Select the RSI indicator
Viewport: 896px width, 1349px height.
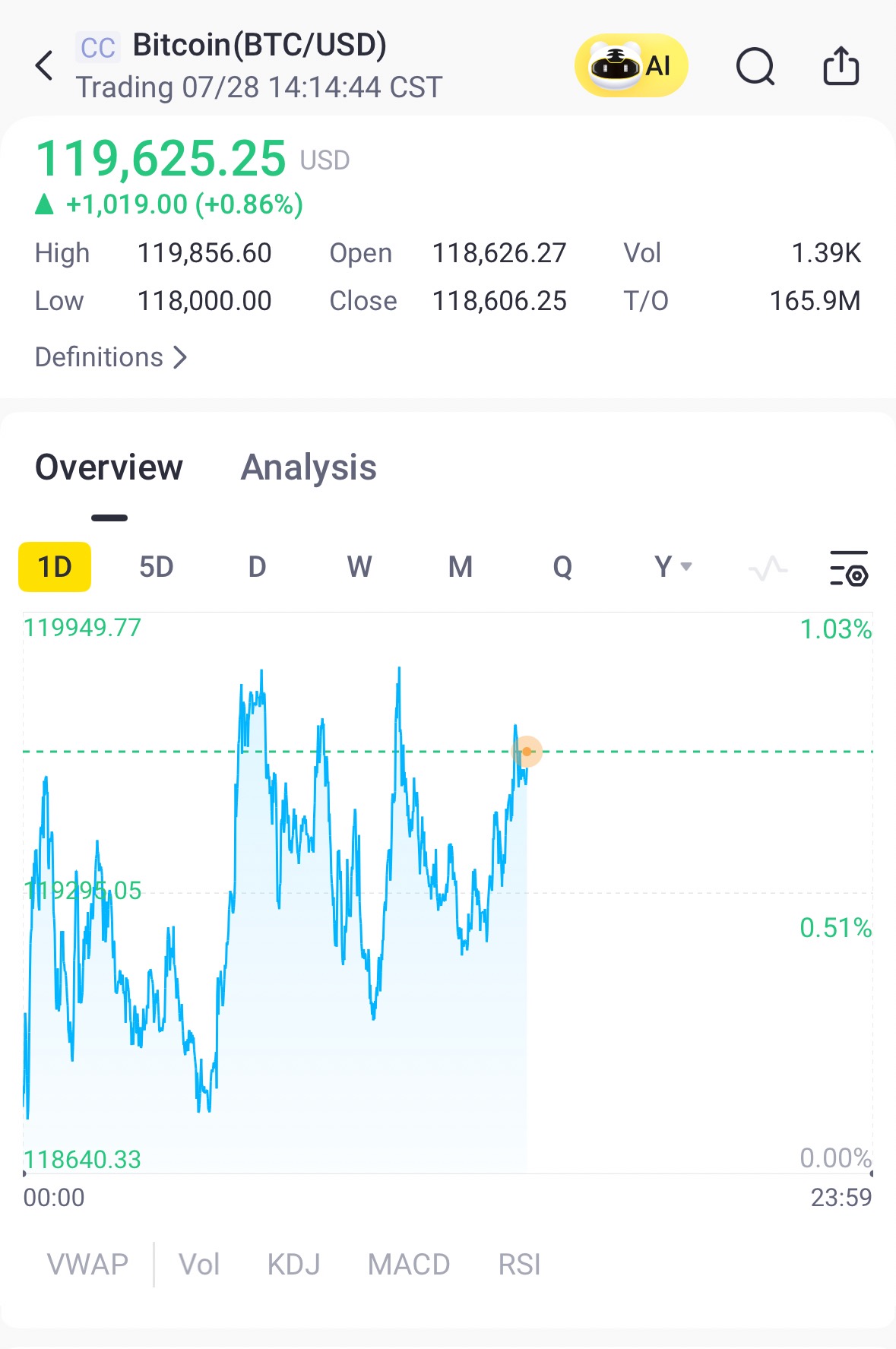click(520, 1265)
